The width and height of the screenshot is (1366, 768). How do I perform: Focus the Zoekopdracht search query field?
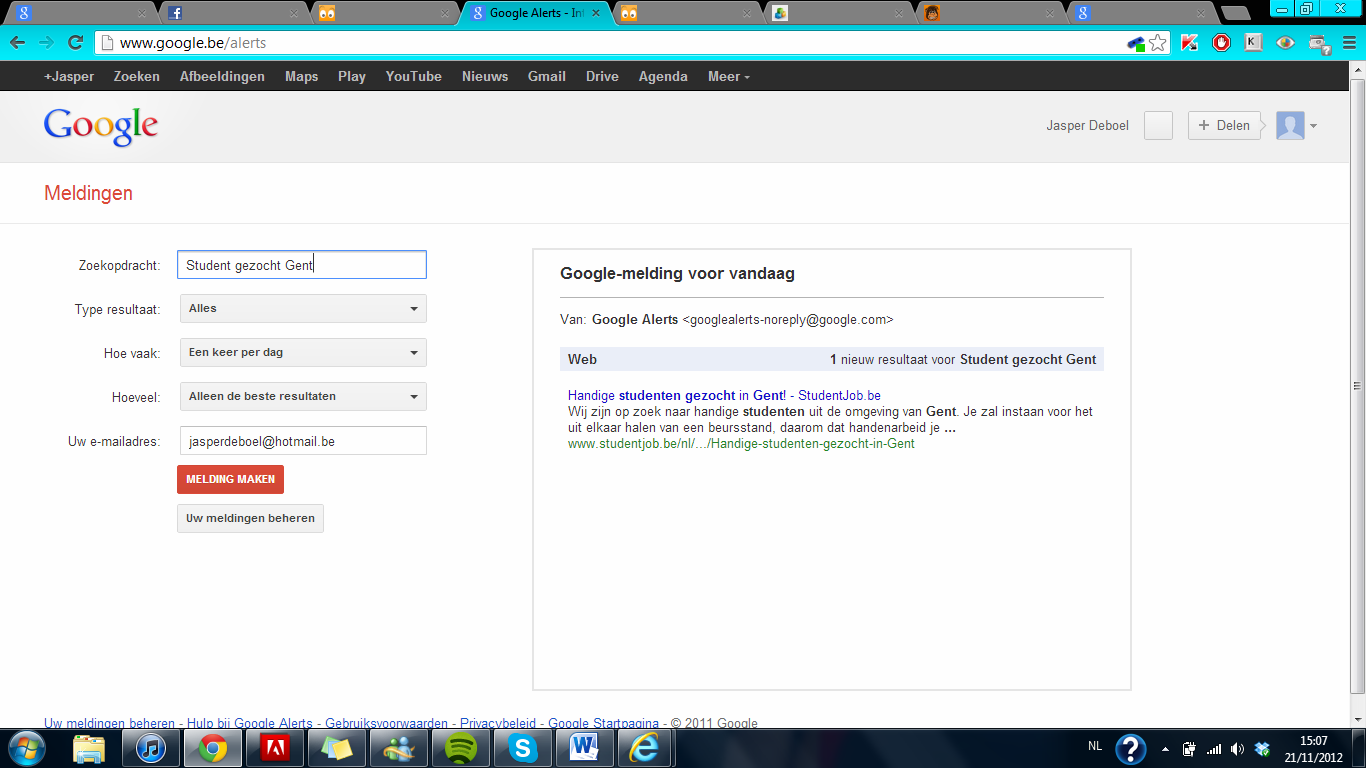[302, 265]
